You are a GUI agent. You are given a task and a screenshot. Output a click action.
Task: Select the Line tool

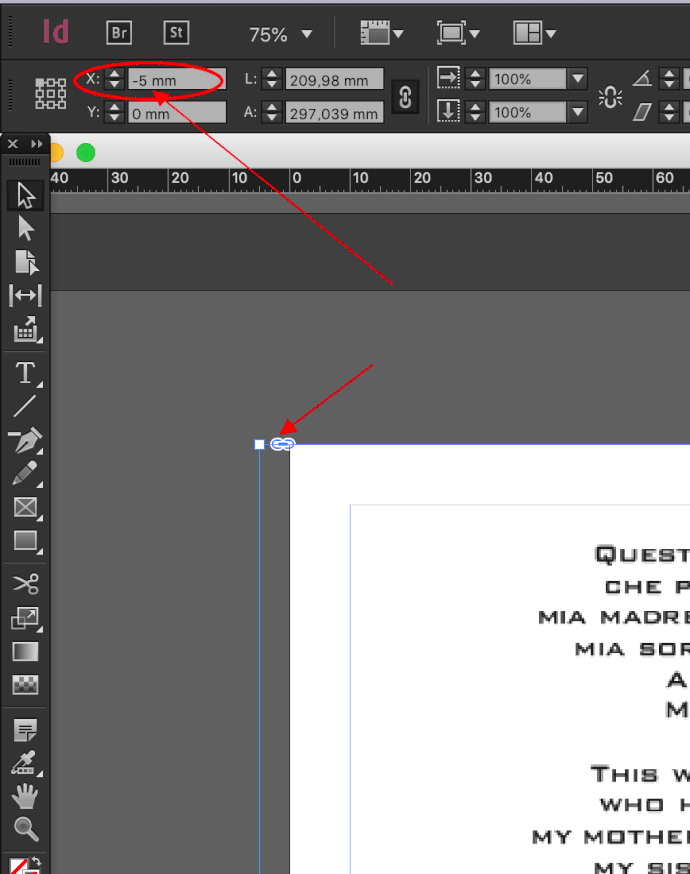[26, 406]
